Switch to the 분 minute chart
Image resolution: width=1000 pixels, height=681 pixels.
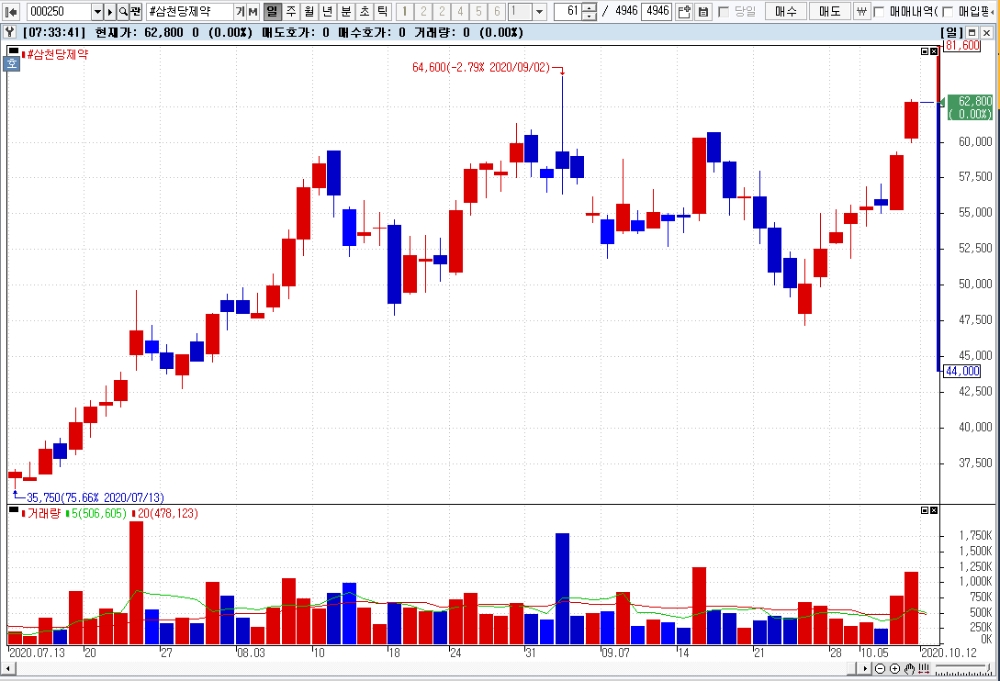pyautogui.click(x=346, y=11)
